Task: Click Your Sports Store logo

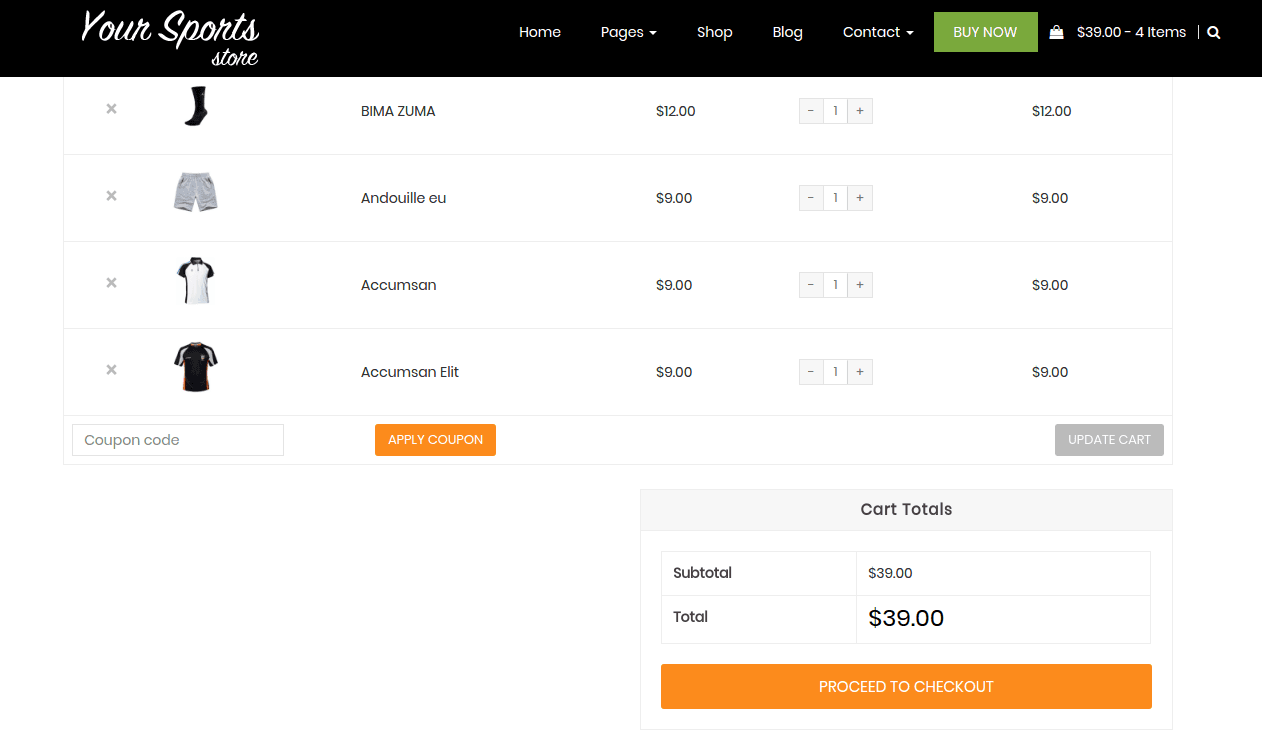Action: click(x=170, y=37)
